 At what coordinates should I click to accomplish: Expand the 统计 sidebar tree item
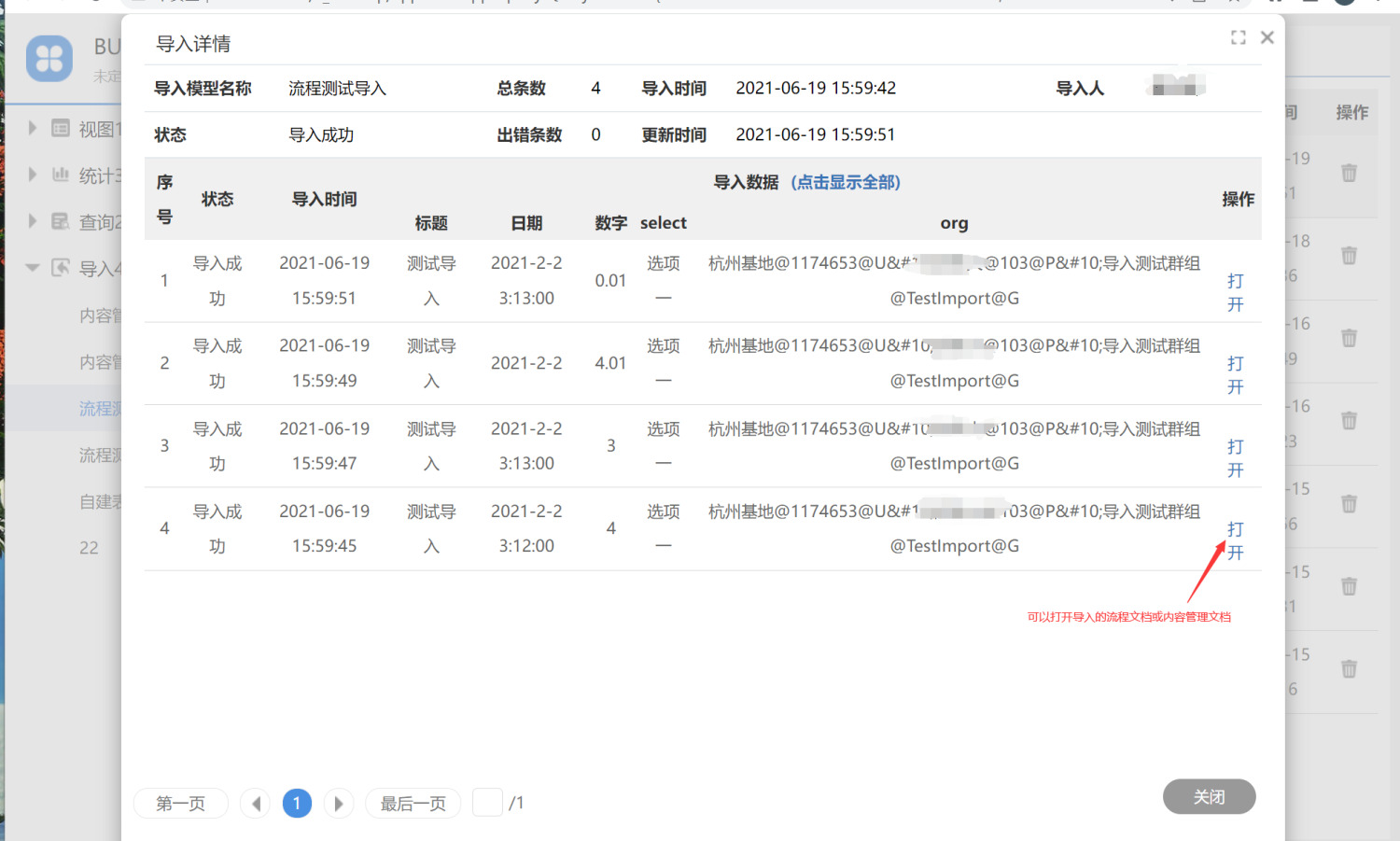(33, 175)
